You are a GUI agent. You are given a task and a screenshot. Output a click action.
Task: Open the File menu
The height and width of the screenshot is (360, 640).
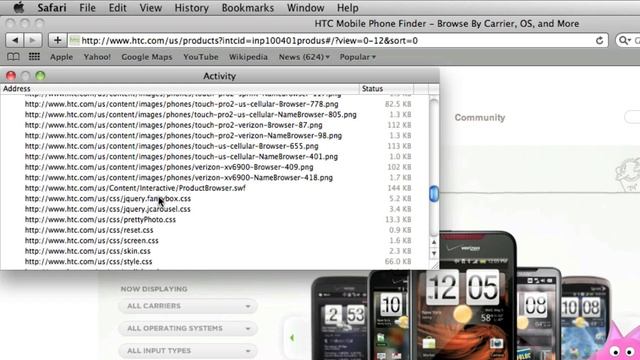[x=87, y=8]
